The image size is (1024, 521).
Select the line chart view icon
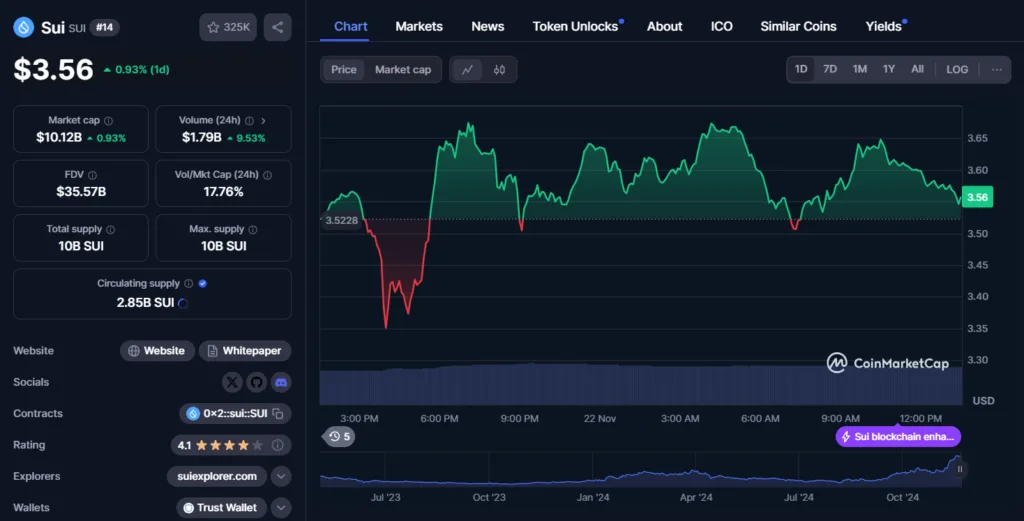pos(467,70)
